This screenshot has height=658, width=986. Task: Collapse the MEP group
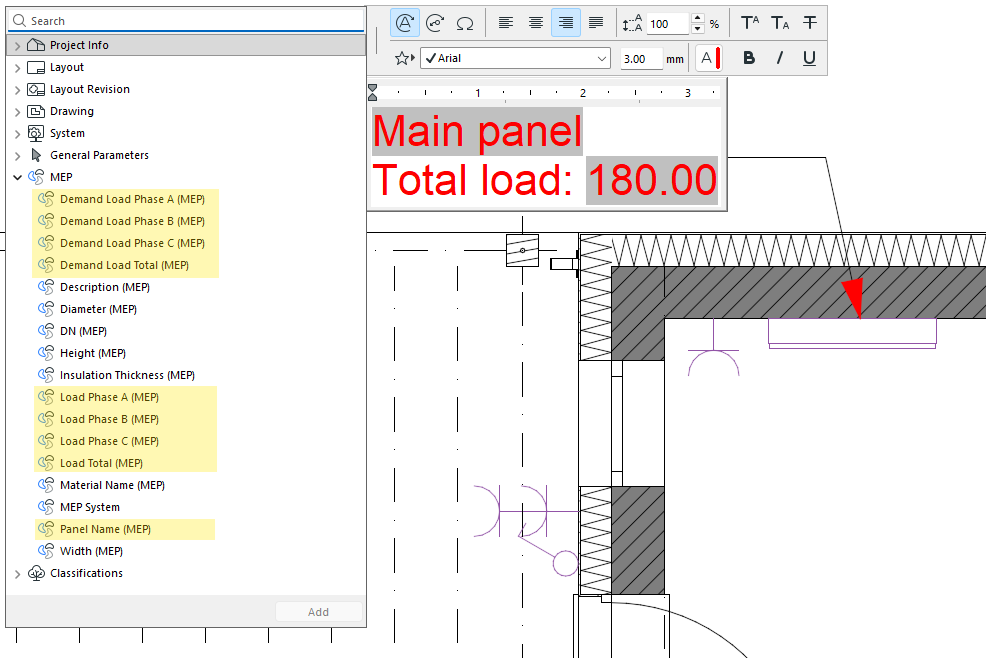click(18, 177)
